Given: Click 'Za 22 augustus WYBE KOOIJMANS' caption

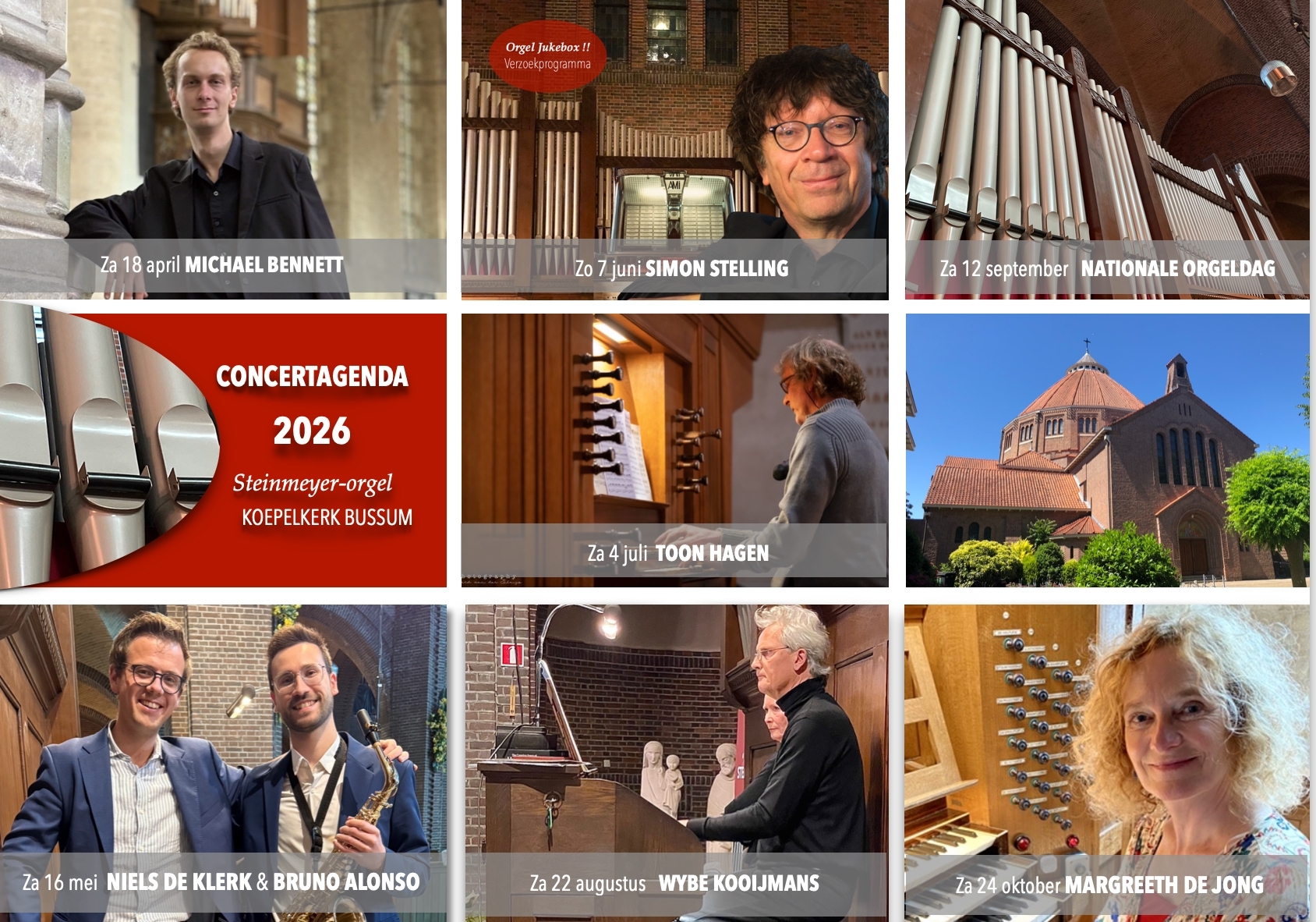Looking at the screenshot, I should click(x=674, y=883).
